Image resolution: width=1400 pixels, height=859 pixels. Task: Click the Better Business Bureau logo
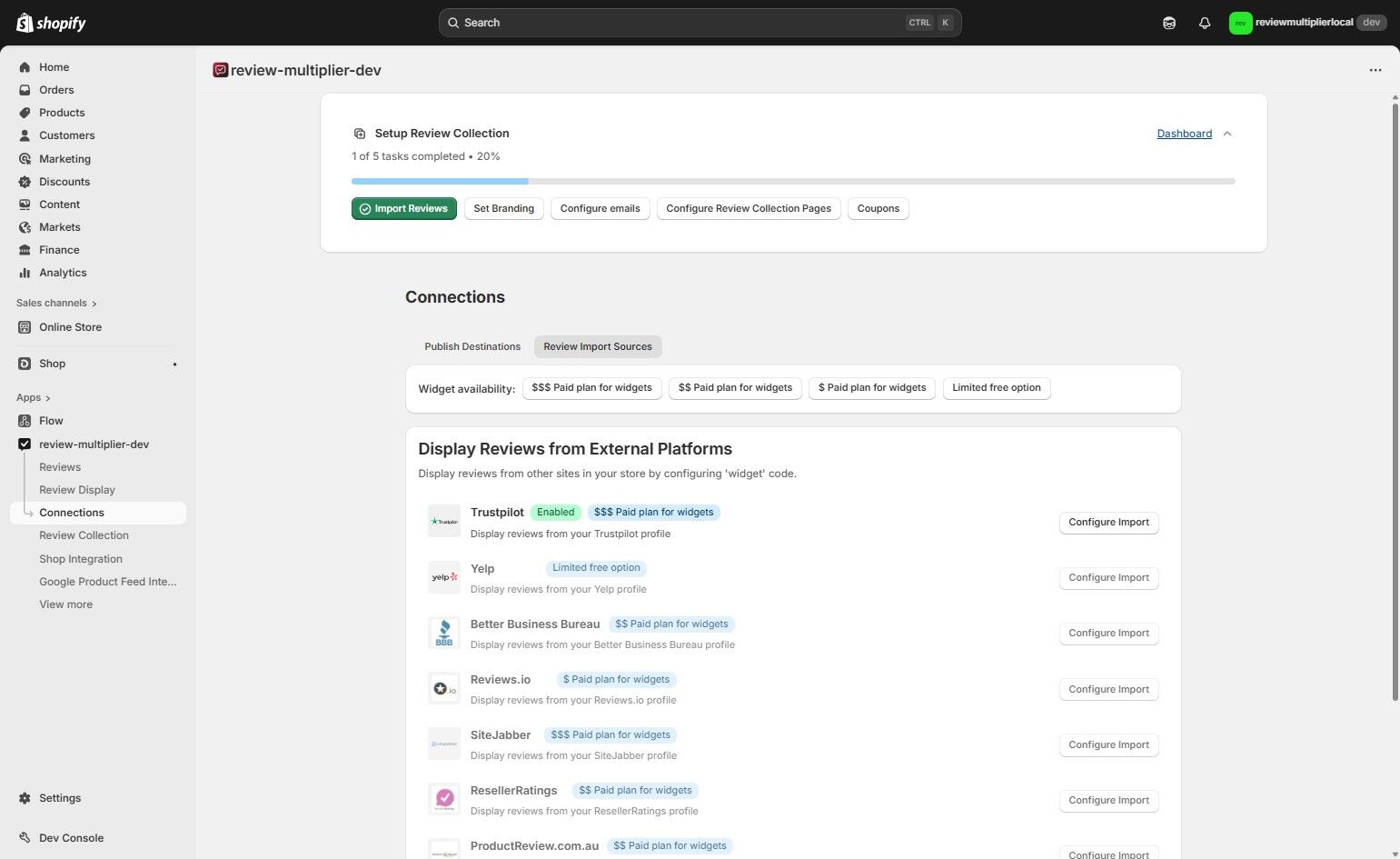coord(444,633)
